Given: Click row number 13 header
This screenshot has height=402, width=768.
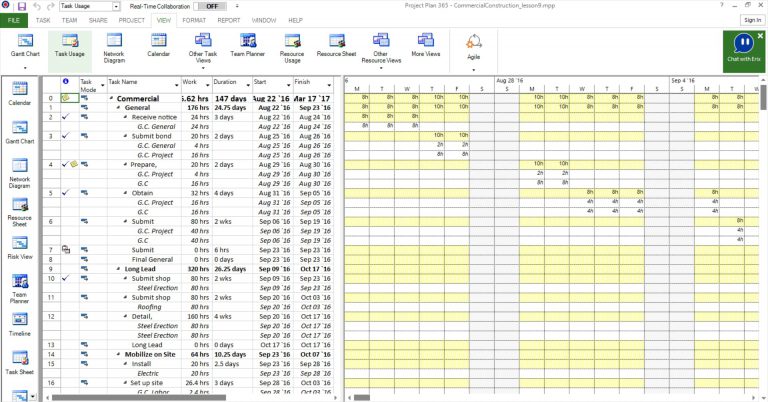Looking at the screenshot, I should point(51,345).
